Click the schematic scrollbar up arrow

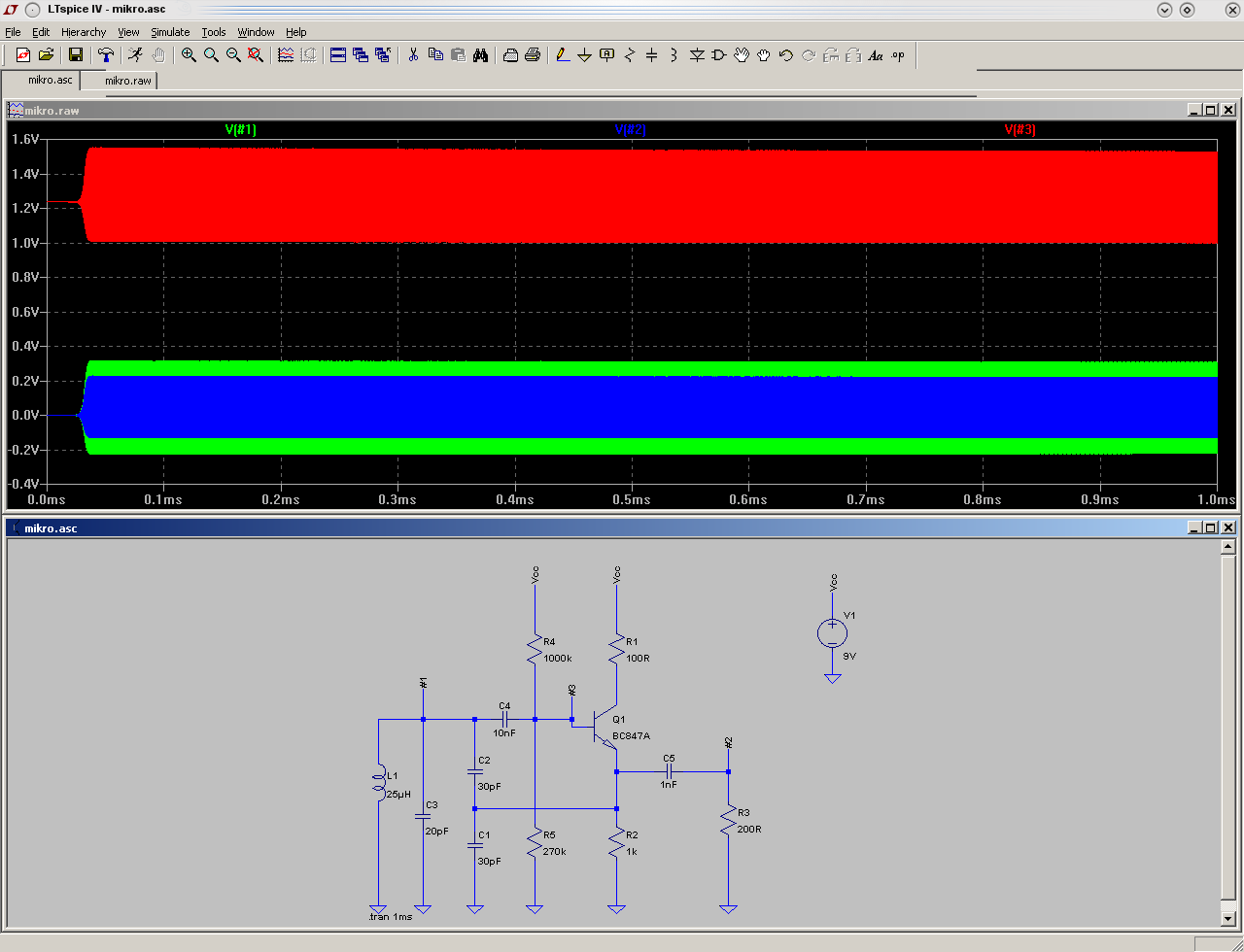click(x=1227, y=547)
